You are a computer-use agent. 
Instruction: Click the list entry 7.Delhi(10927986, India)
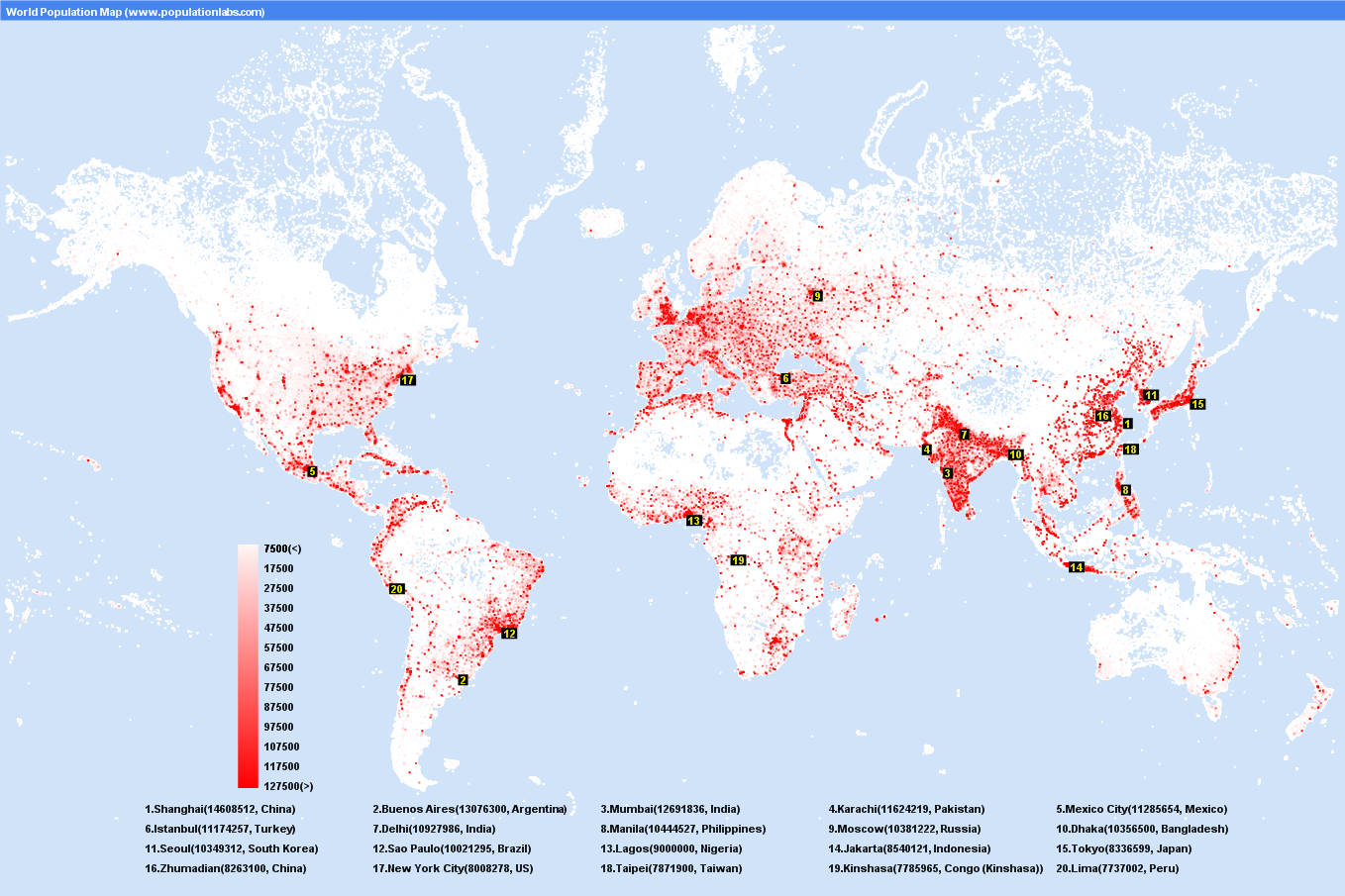[x=434, y=829]
